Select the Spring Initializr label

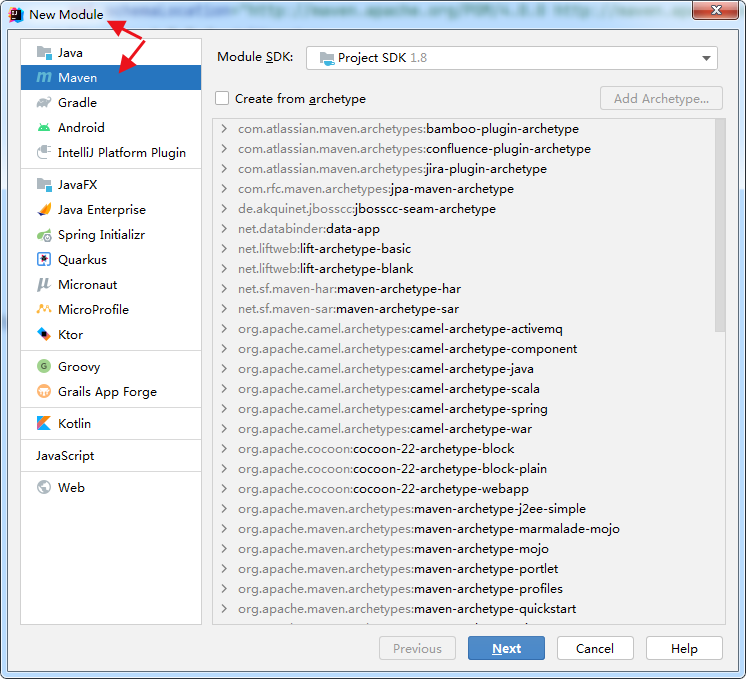pyautogui.click(x=101, y=235)
